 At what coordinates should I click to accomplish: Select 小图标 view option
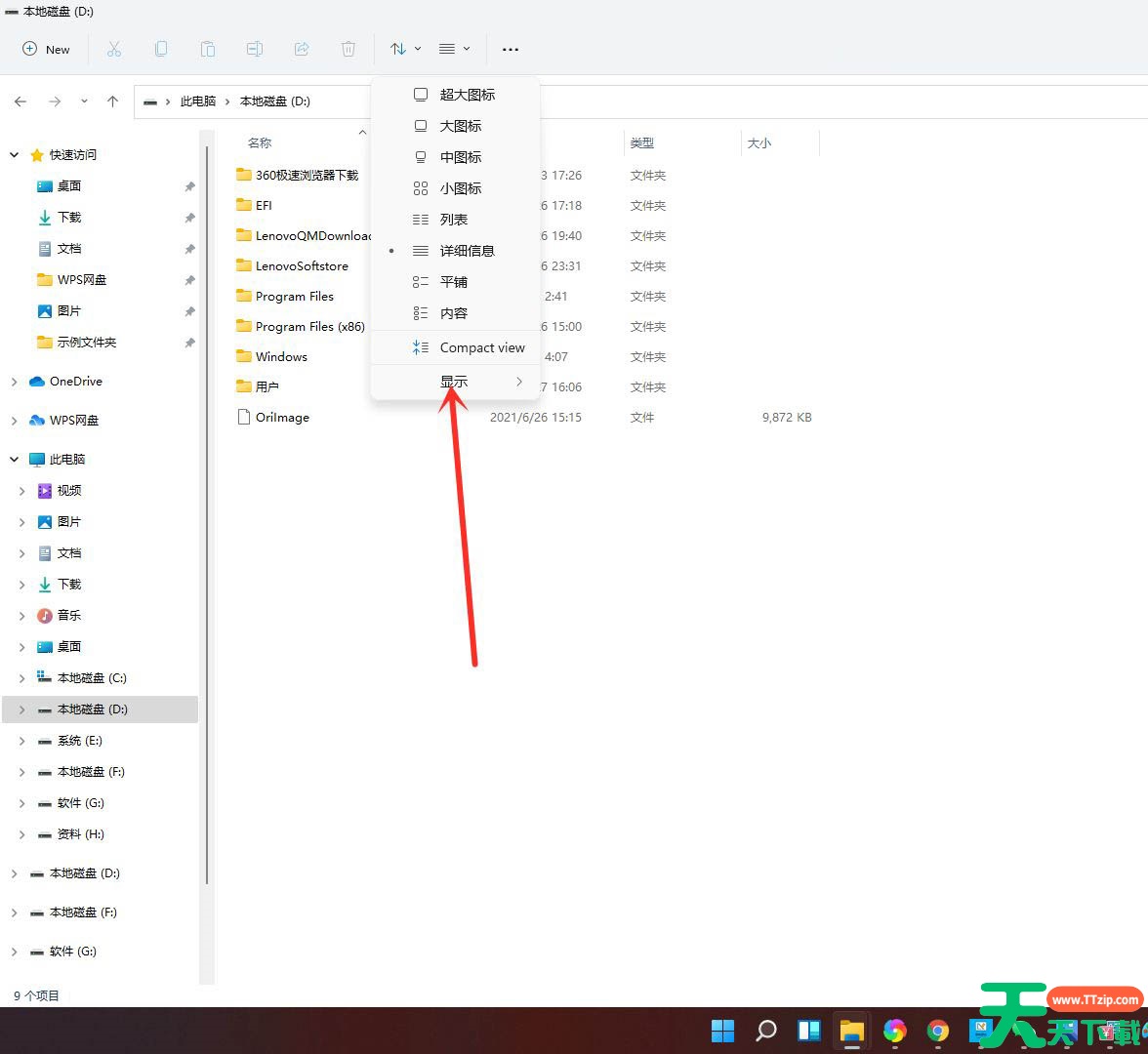click(455, 189)
